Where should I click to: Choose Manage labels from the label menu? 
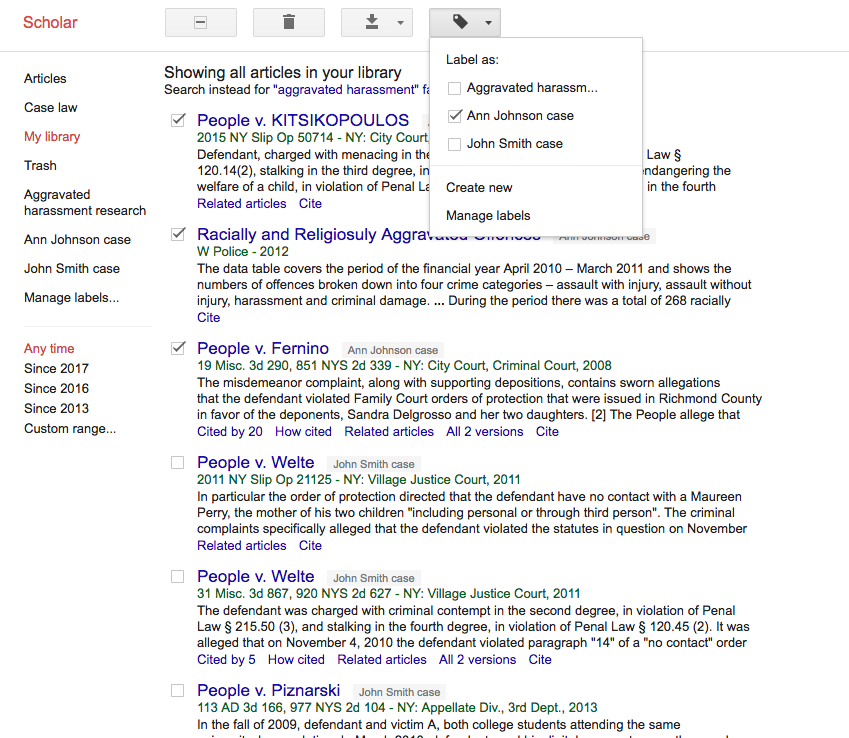(487, 215)
